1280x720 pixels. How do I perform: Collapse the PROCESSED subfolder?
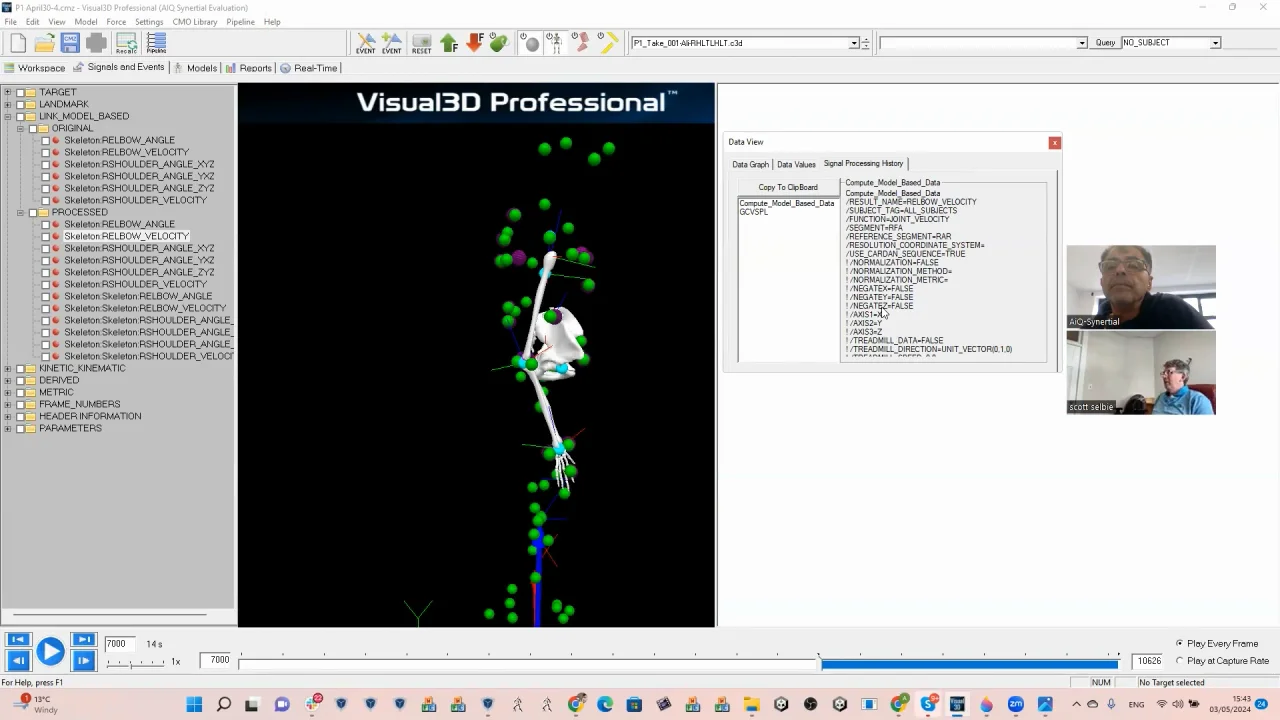20,212
